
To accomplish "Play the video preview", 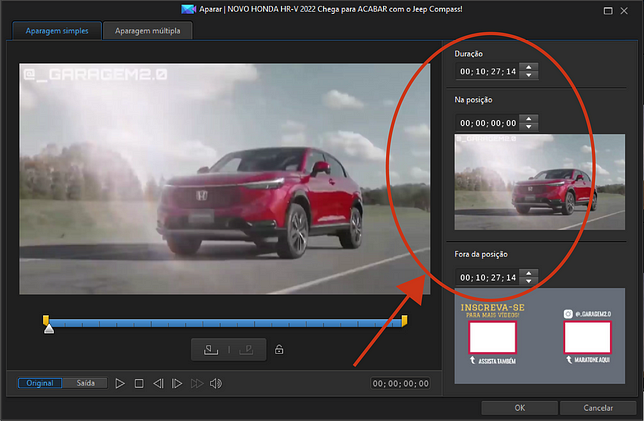I will [120, 384].
